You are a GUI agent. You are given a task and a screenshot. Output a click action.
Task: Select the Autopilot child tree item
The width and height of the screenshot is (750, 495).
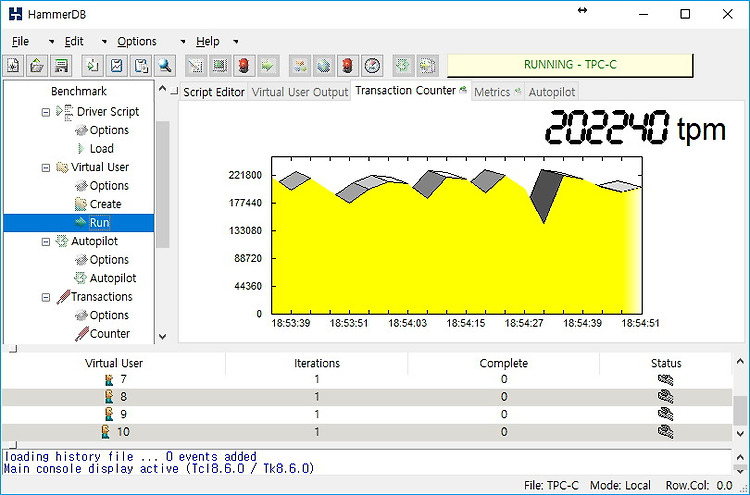click(x=113, y=278)
